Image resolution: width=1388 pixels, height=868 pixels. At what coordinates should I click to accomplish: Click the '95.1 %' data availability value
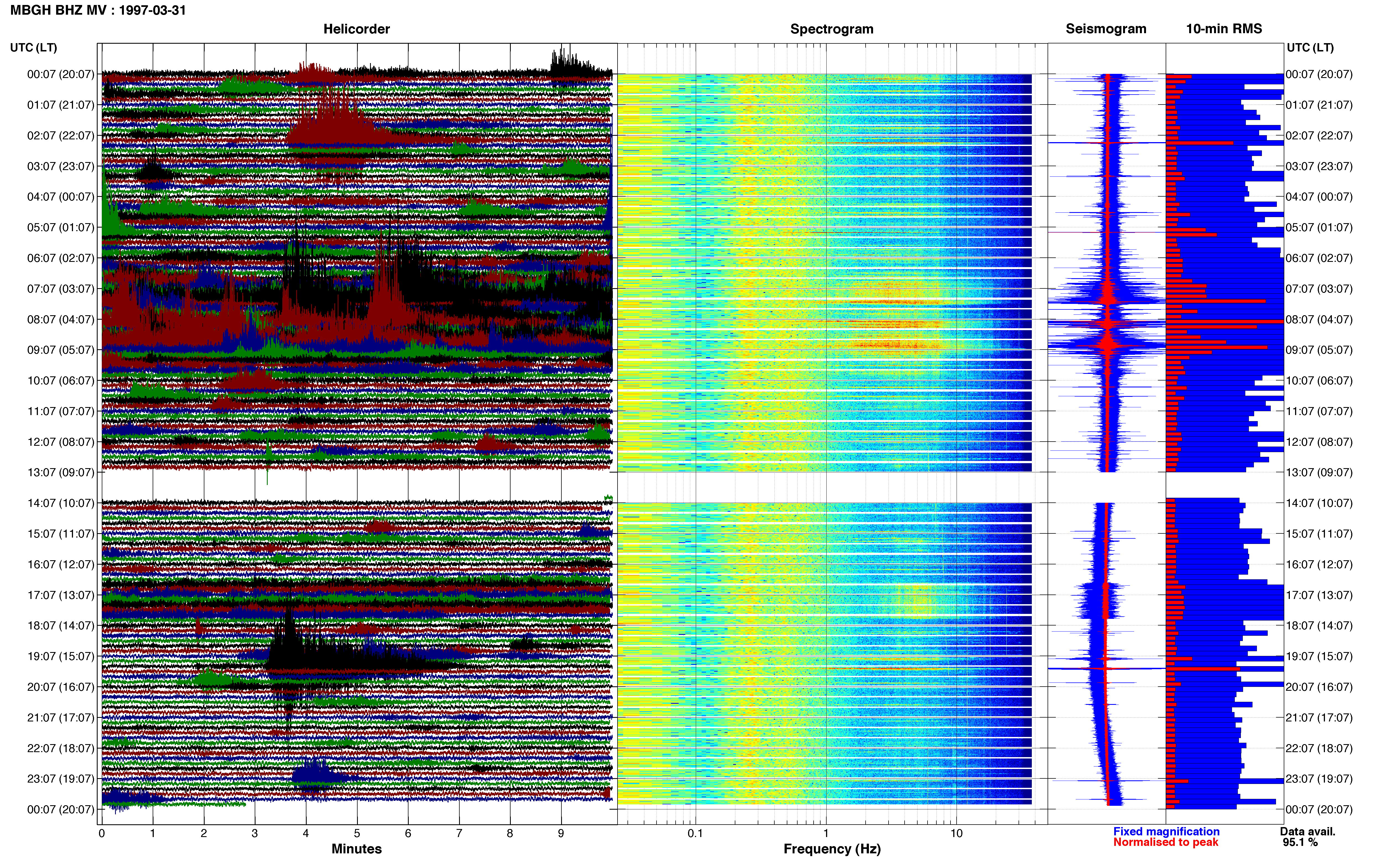[x=1300, y=842]
